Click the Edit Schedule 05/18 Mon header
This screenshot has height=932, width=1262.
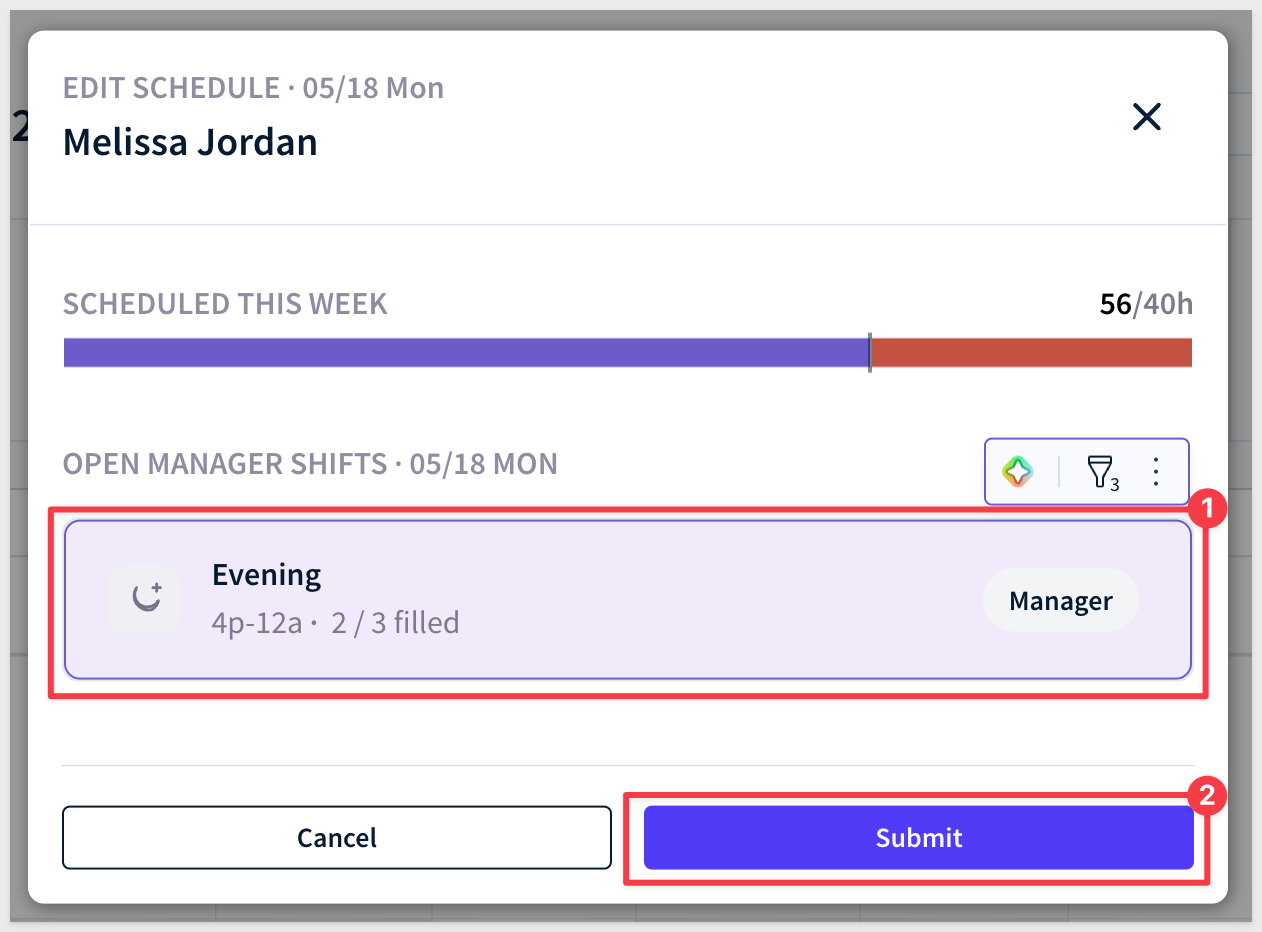coord(253,88)
